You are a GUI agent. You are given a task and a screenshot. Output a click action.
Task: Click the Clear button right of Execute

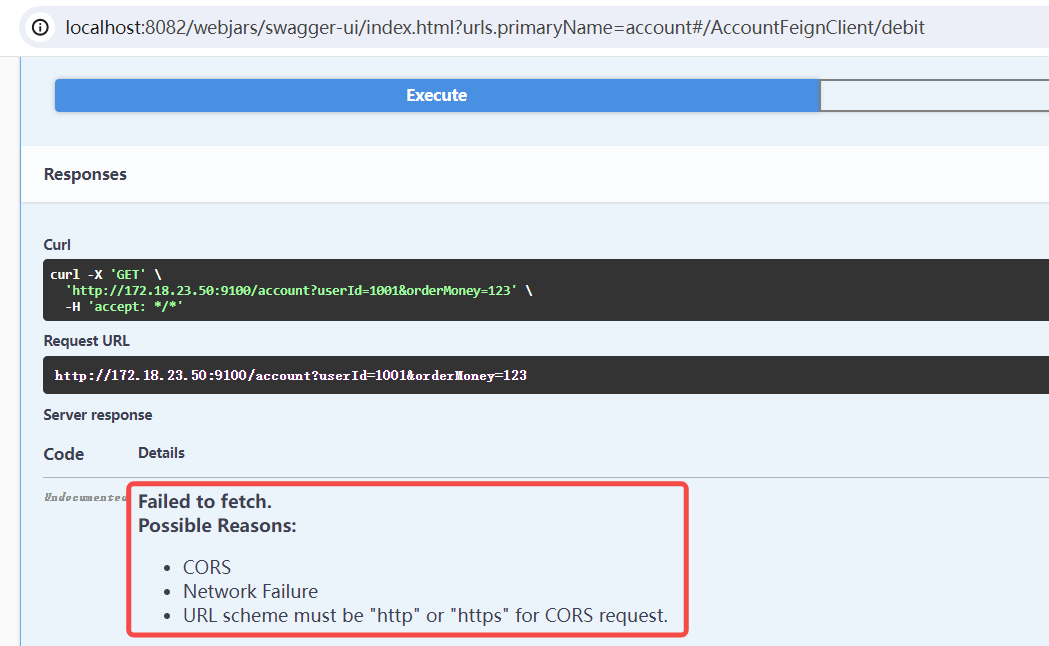tap(934, 95)
